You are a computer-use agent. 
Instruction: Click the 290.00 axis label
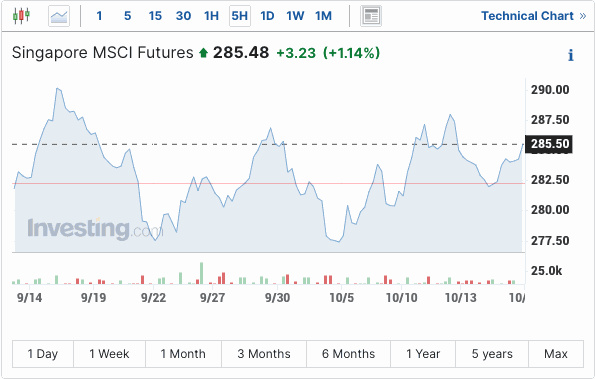pos(550,90)
